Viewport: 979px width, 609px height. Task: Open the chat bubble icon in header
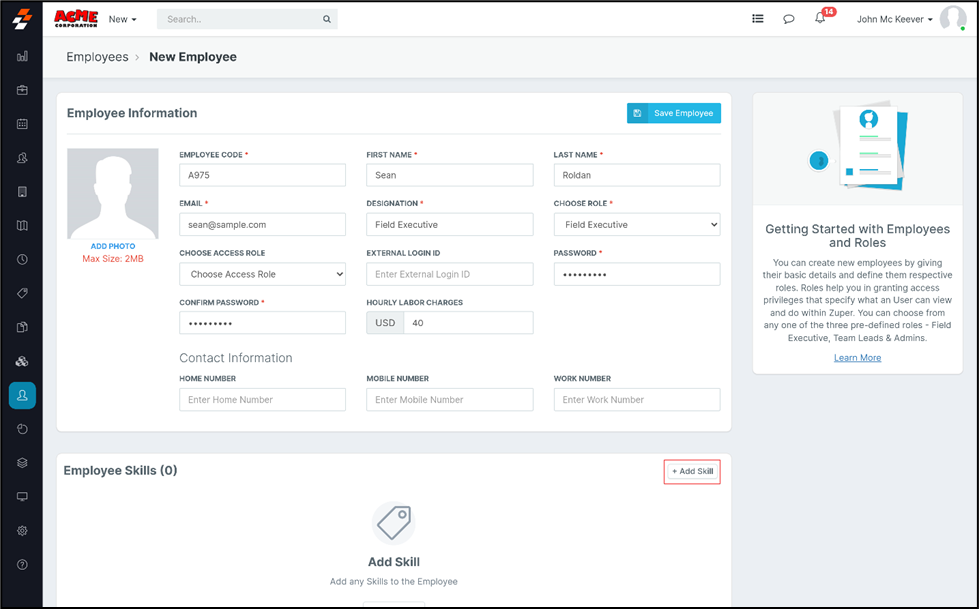789,19
